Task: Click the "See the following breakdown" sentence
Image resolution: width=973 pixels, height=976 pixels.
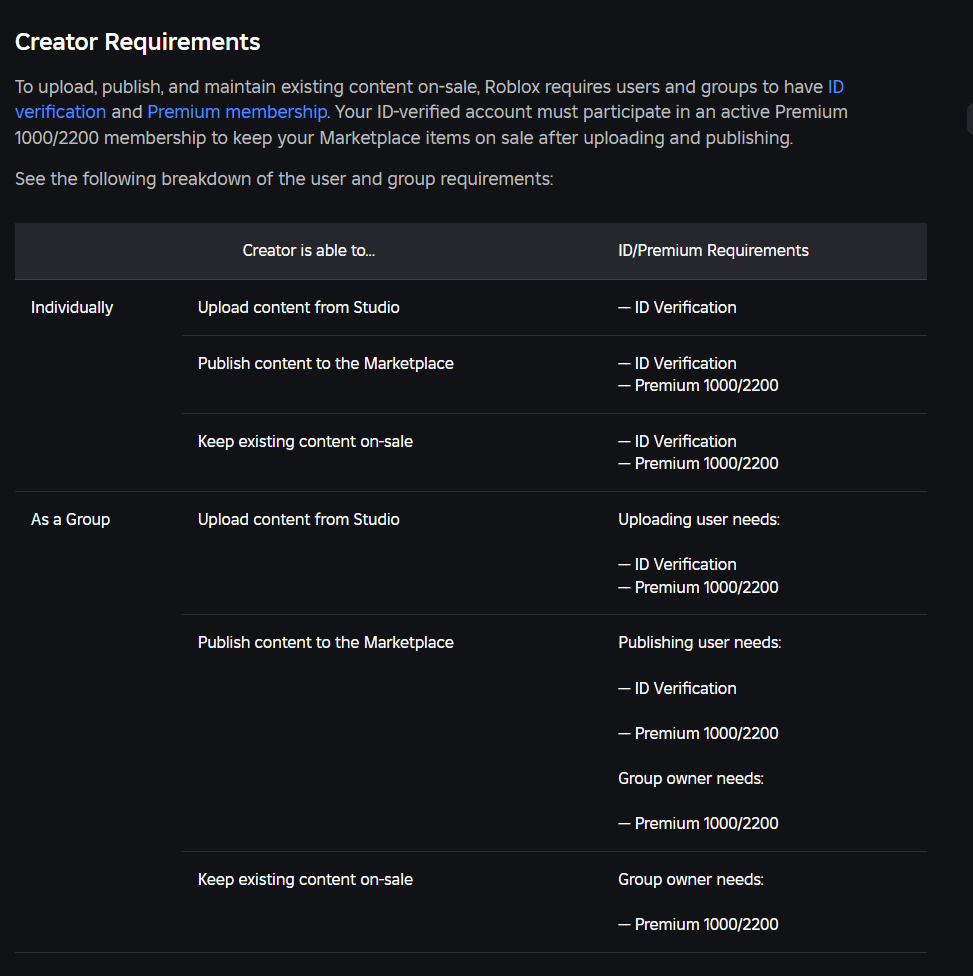Action: (284, 180)
